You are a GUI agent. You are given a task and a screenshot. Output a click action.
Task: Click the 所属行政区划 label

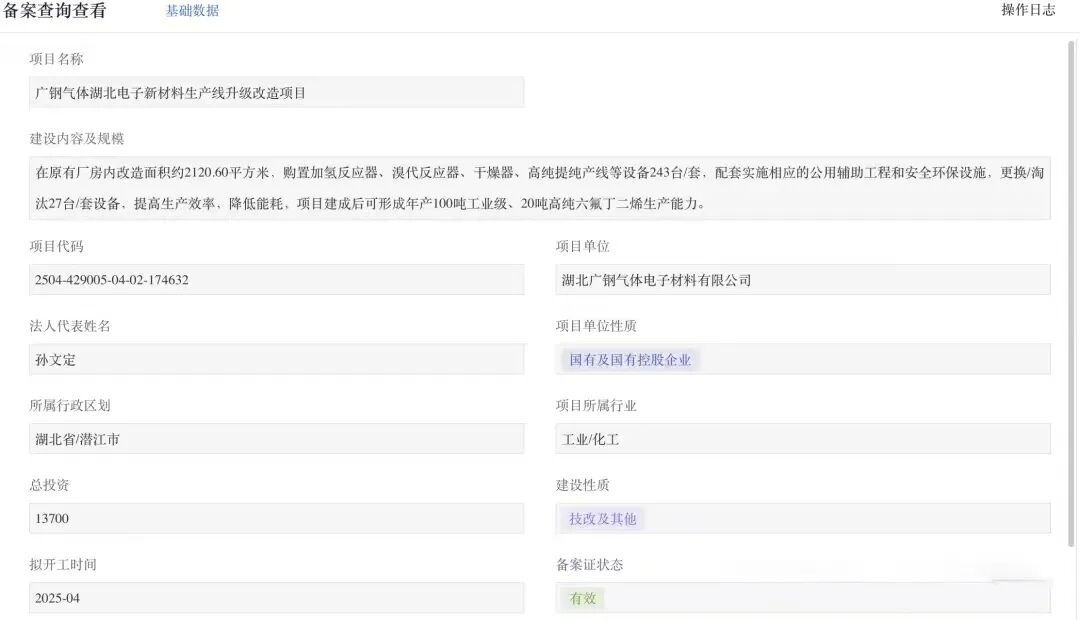coord(70,405)
